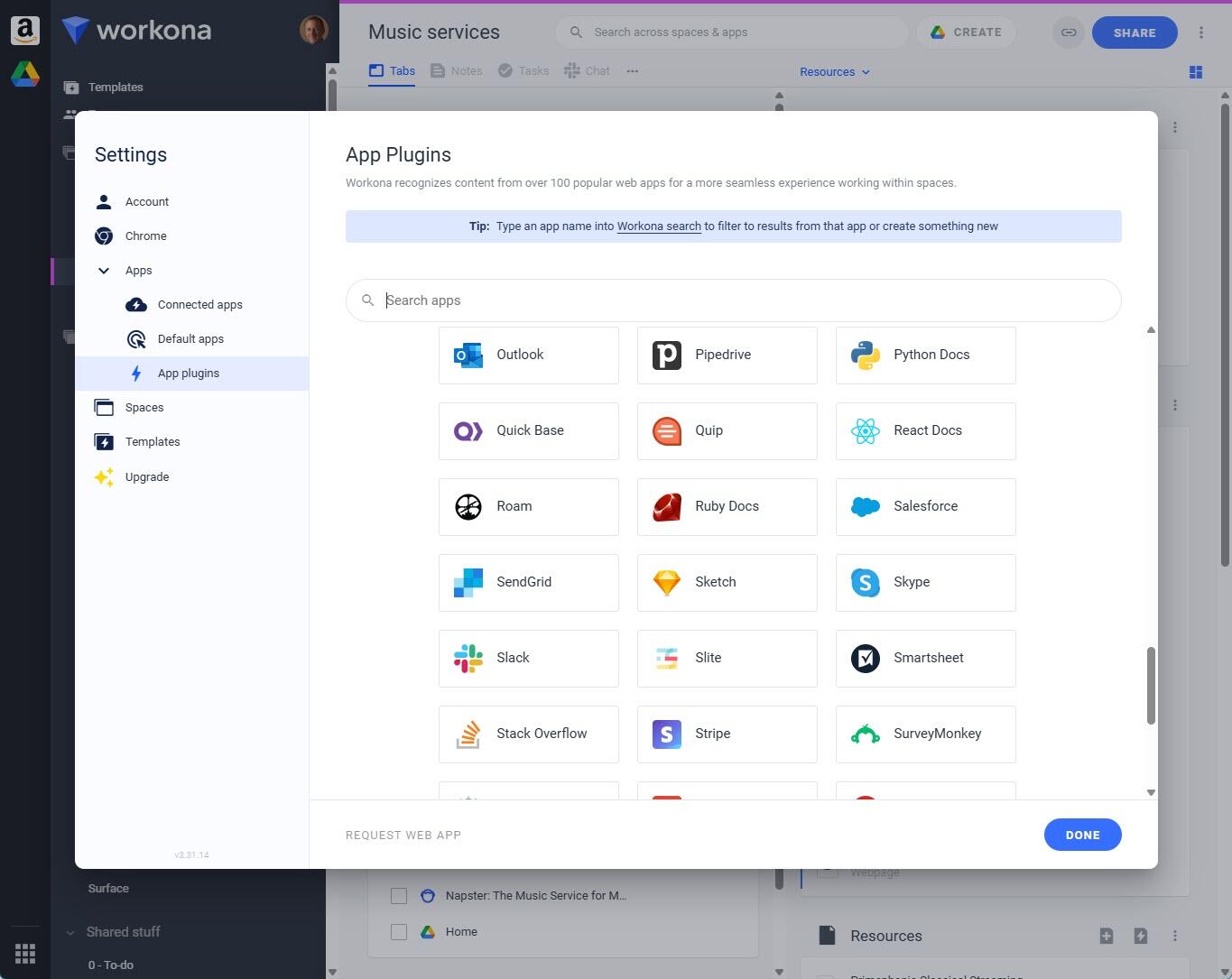This screenshot has height=979, width=1232.
Task: Click the app list scrollbar thumb
Action: coord(1151,685)
